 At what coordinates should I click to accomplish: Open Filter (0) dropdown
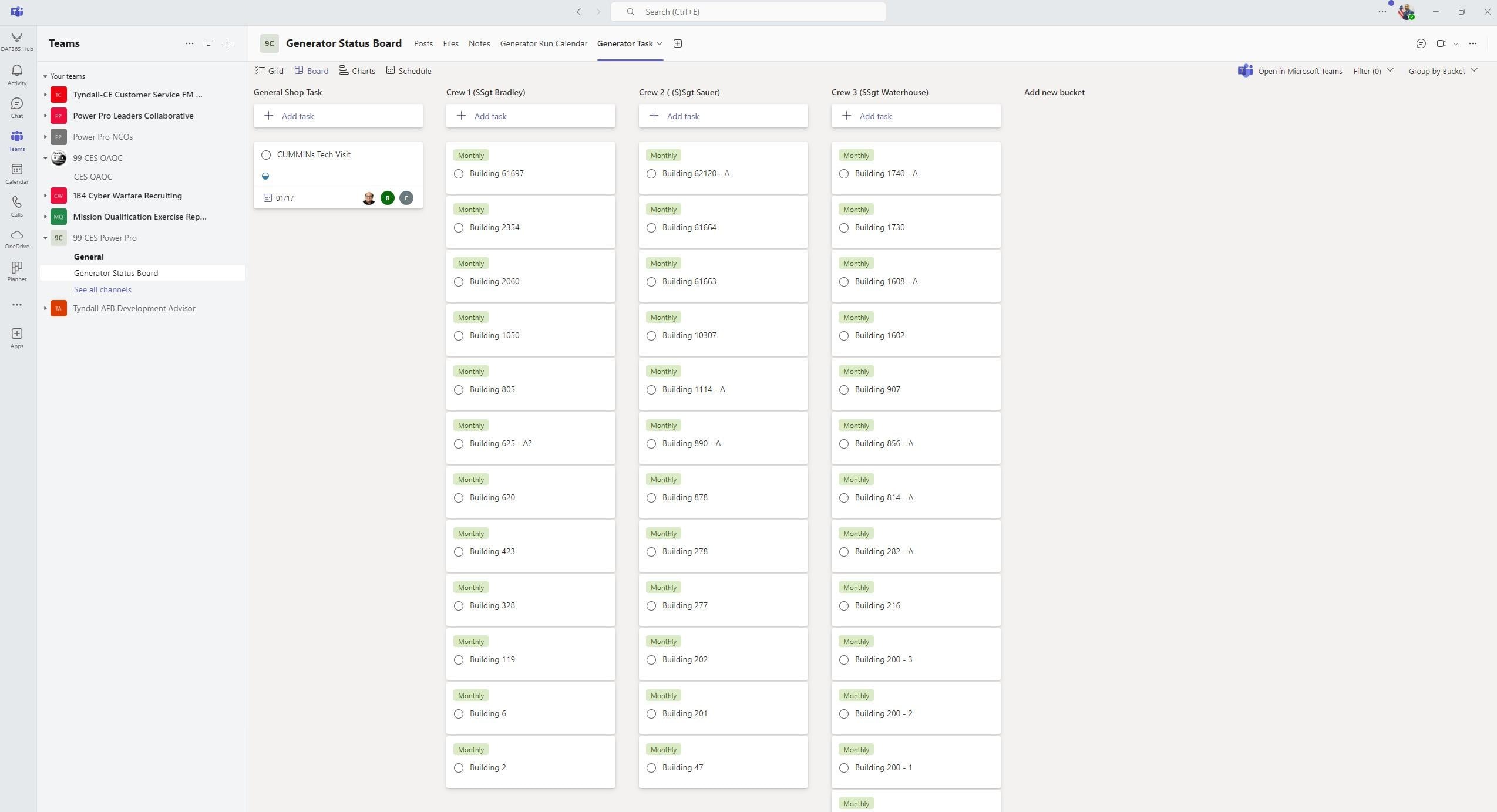point(1373,71)
